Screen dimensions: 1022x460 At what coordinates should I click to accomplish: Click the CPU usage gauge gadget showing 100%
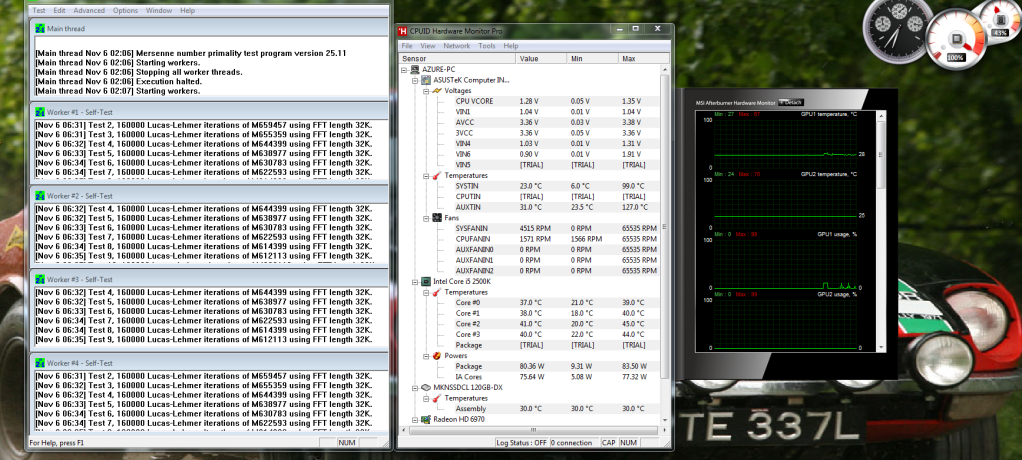[x=956, y=37]
